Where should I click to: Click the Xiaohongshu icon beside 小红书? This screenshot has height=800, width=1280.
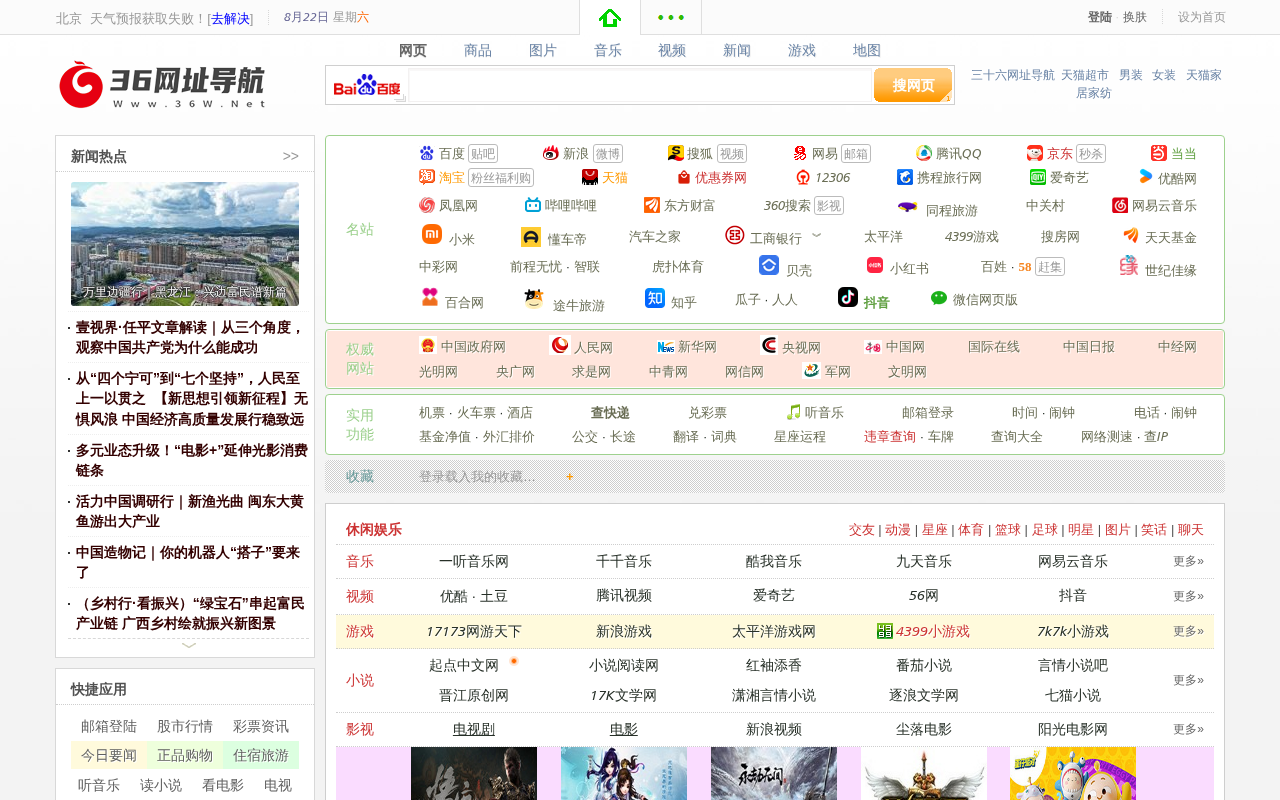(875, 265)
